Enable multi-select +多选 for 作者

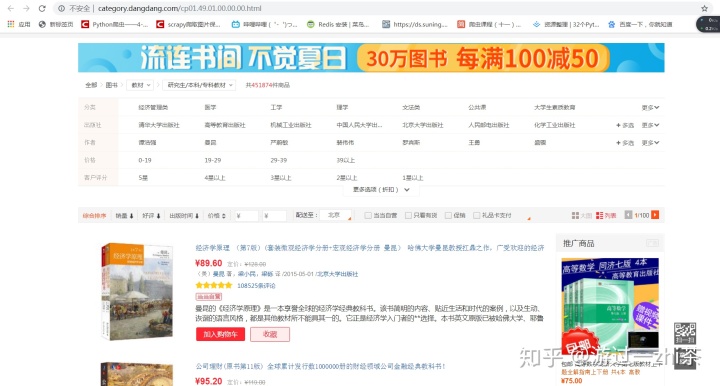click(x=624, y=143)
